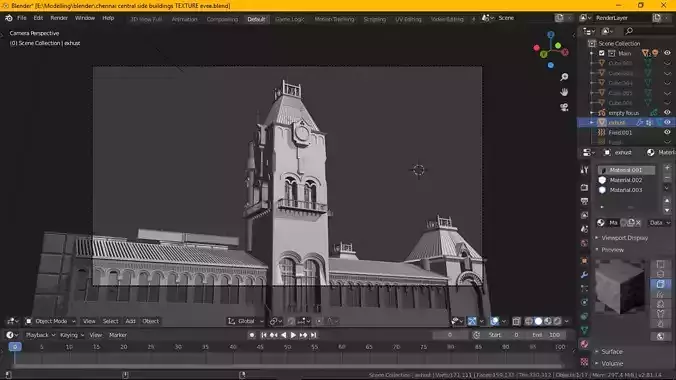Switch to Compositing workspace tab
676x380 pixels.
222,19
